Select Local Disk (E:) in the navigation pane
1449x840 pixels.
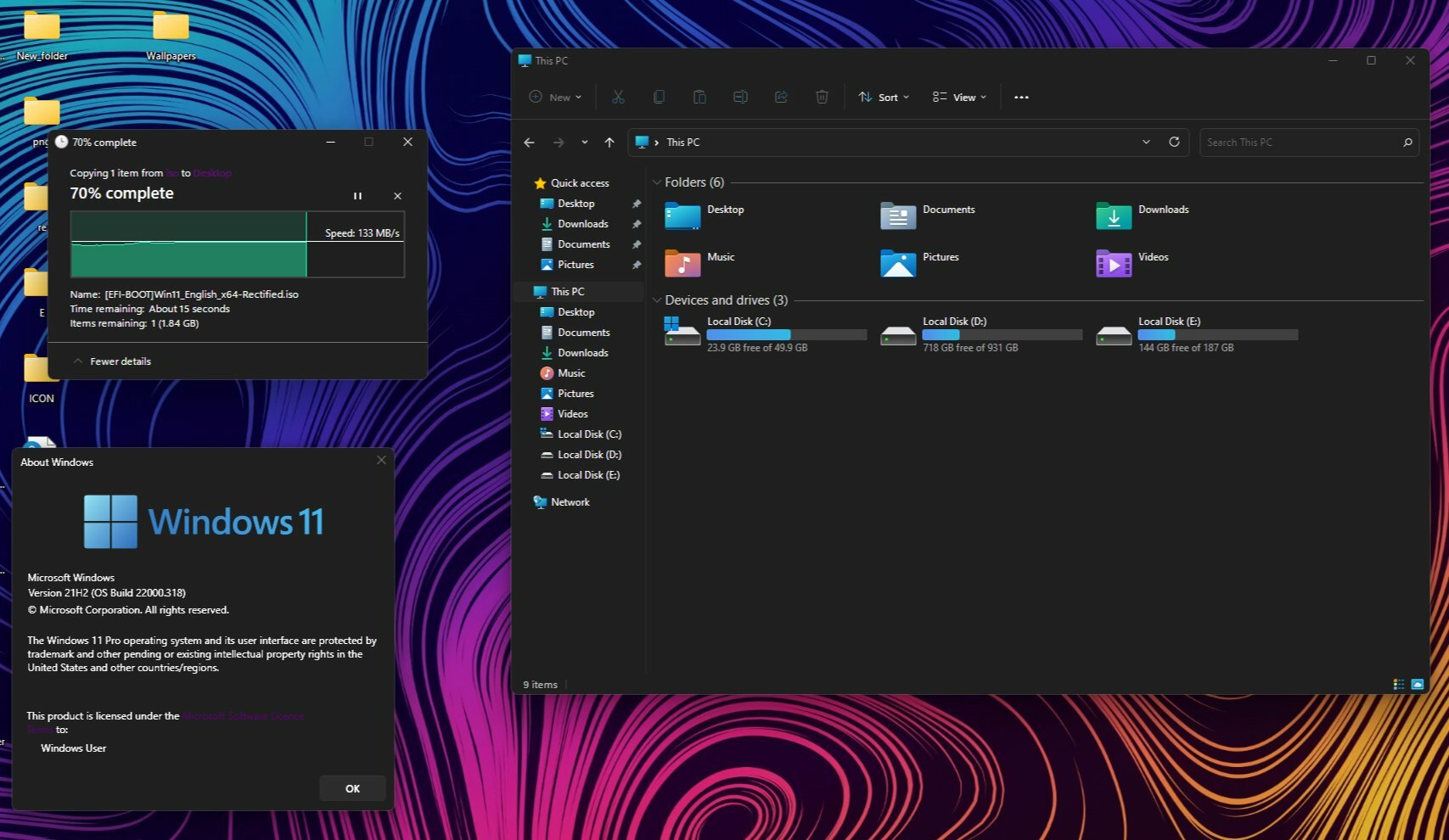tap(589, 475)
